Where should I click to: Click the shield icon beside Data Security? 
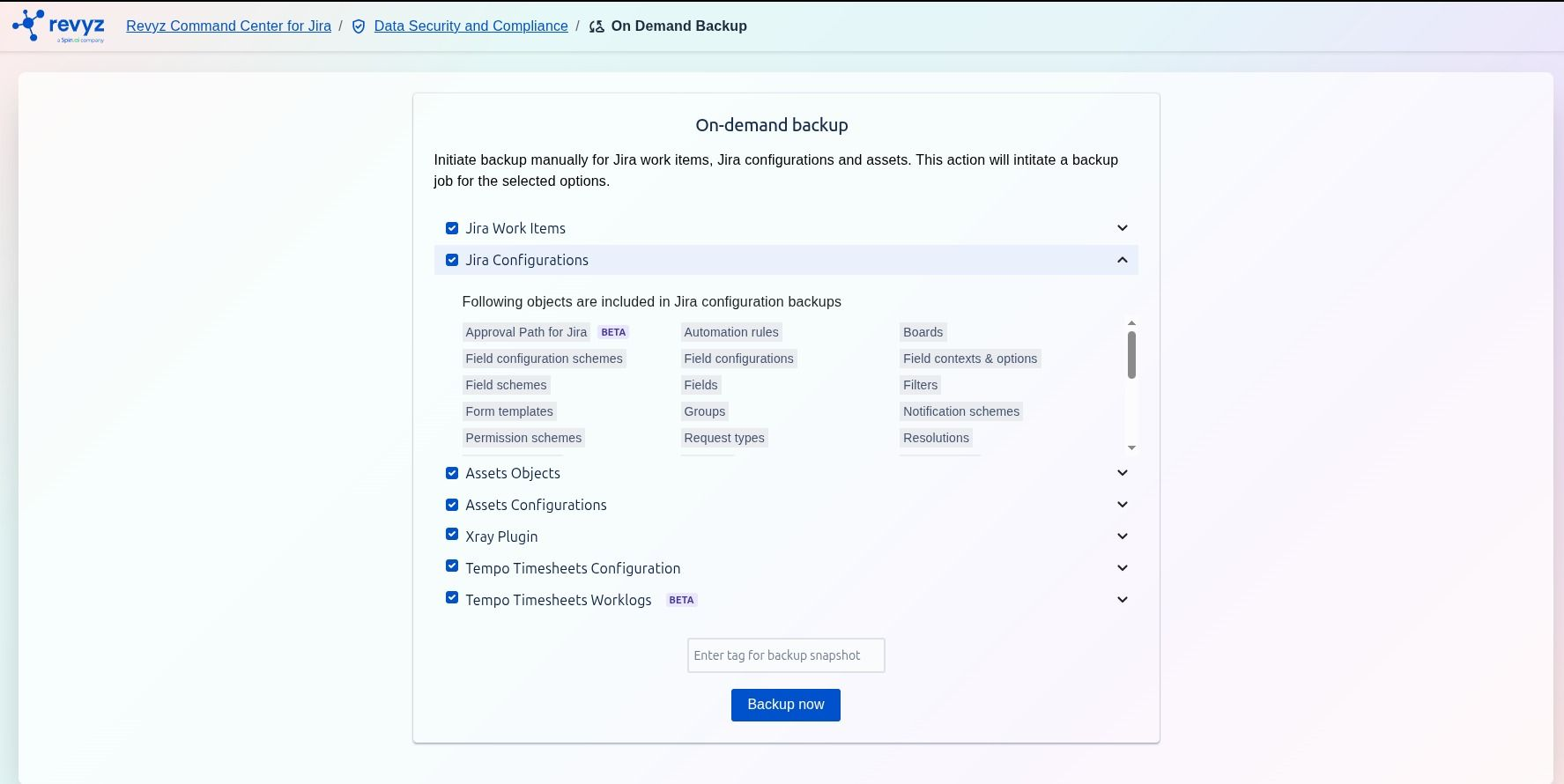pyautogui.click(x=359, y=26)
